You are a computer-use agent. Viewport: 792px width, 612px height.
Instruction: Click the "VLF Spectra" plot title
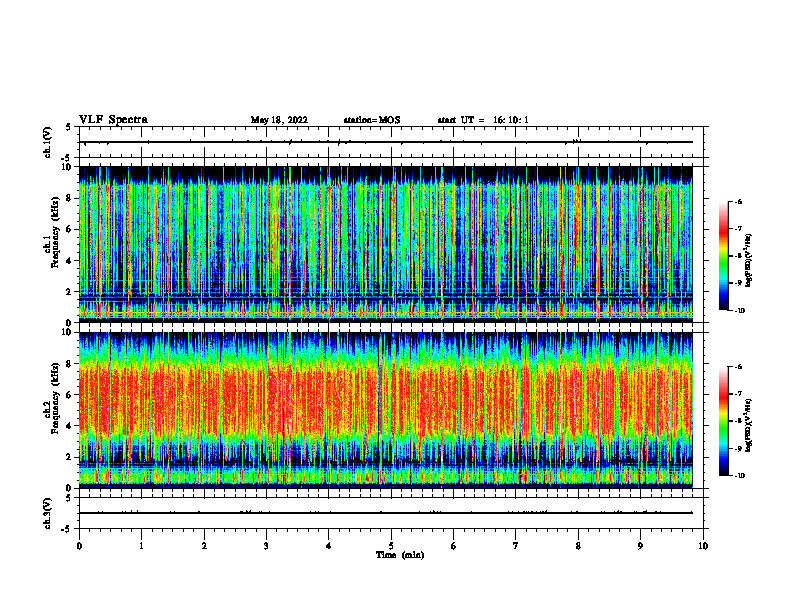click(113, 120)
